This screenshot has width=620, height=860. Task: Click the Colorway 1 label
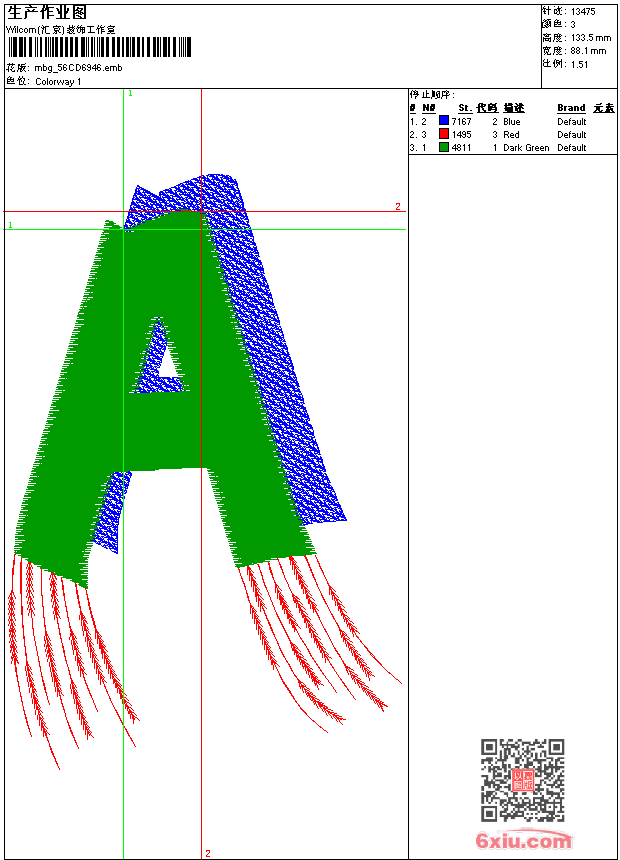(58, 81)
